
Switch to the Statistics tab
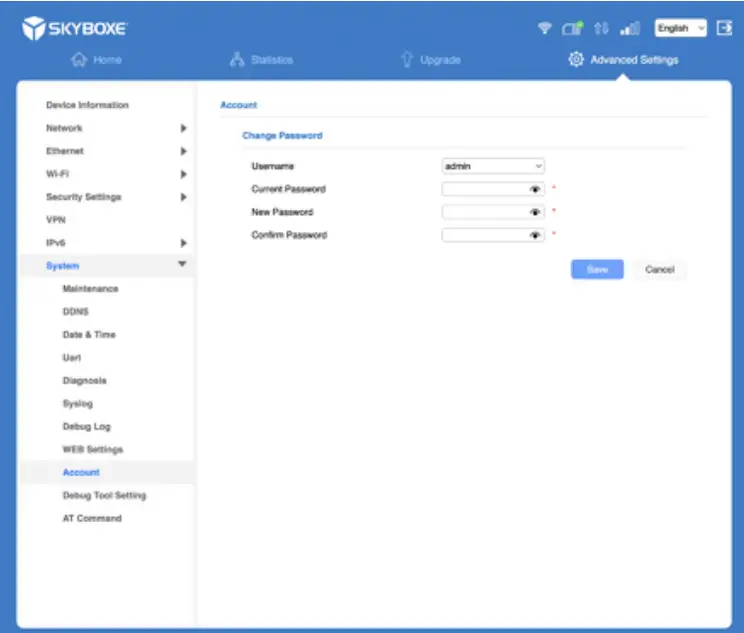tap(262, 60)
